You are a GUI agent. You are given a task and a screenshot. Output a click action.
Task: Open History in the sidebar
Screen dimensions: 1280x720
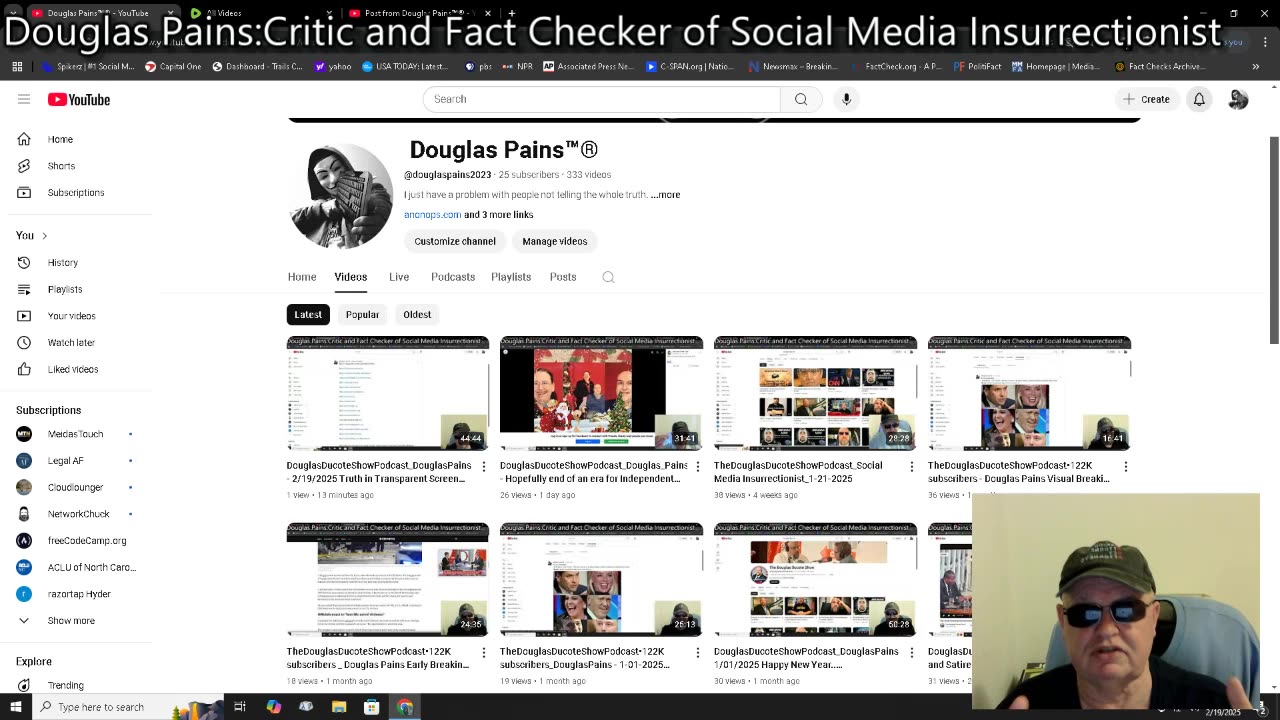(x=78, y=262)
